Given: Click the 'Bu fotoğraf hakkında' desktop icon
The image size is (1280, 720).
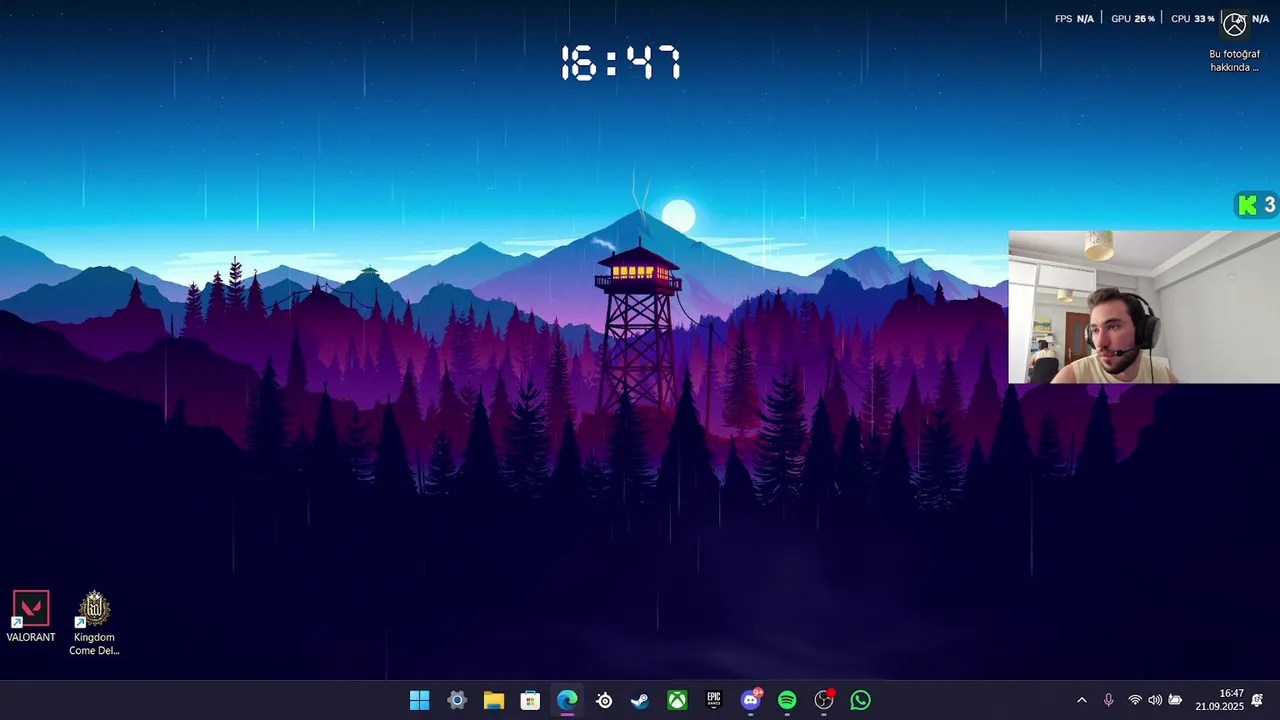Looking at the screenshot, I should [x=1235, y=41].
